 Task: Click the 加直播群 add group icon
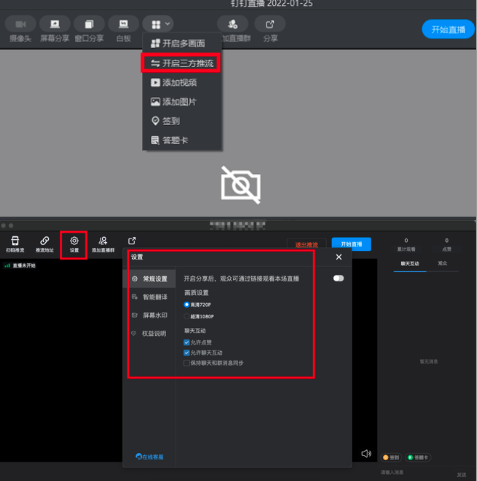[x=232, y=24]
